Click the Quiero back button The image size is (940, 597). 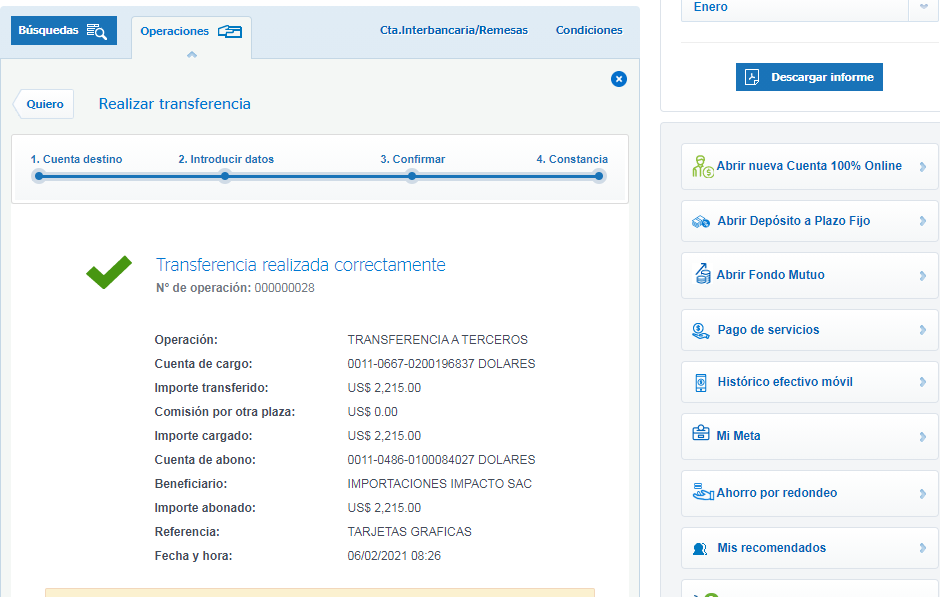pyautogui.click(x=45, y=104)
